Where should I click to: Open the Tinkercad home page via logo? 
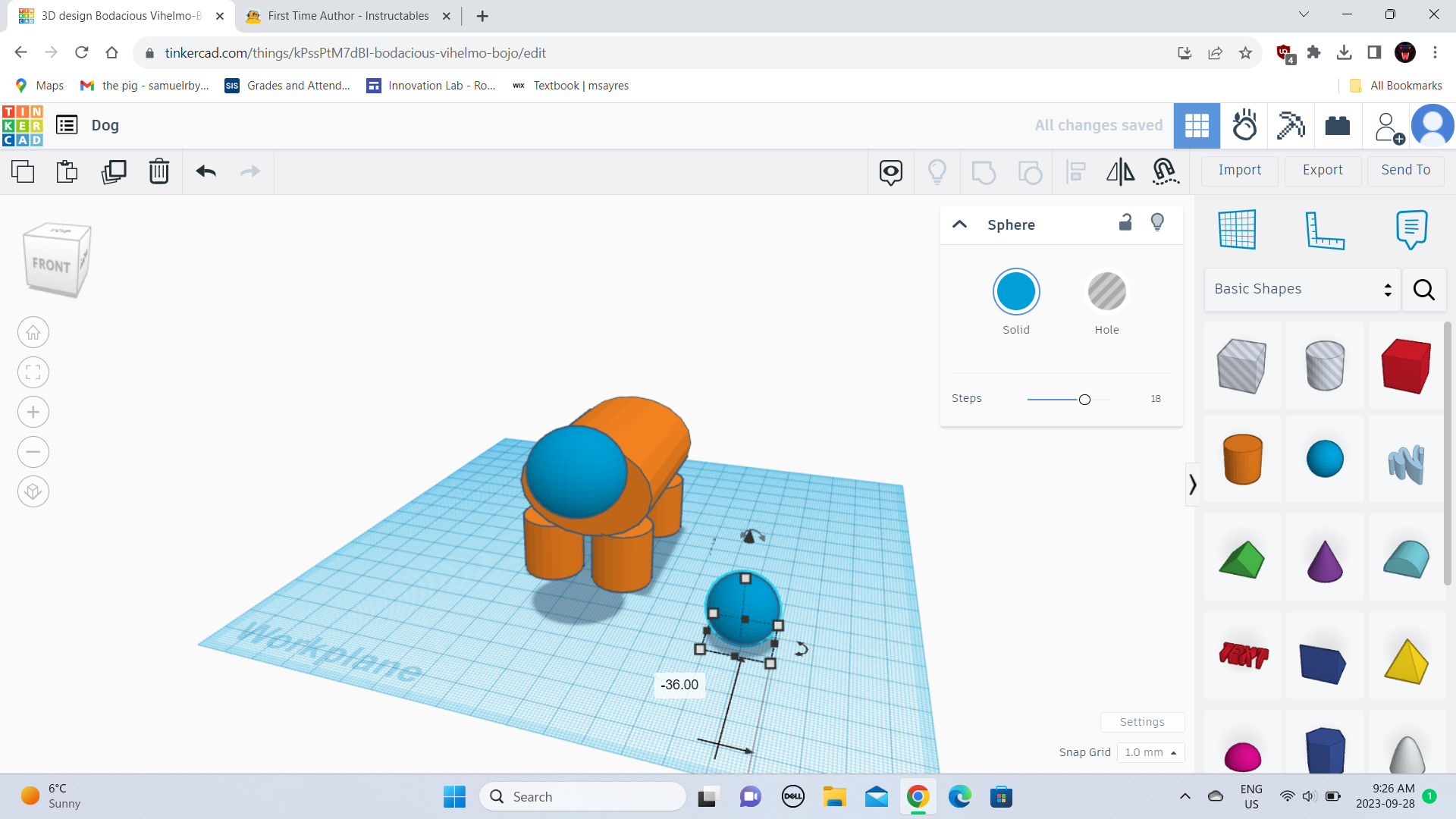[x=22, y=125]
